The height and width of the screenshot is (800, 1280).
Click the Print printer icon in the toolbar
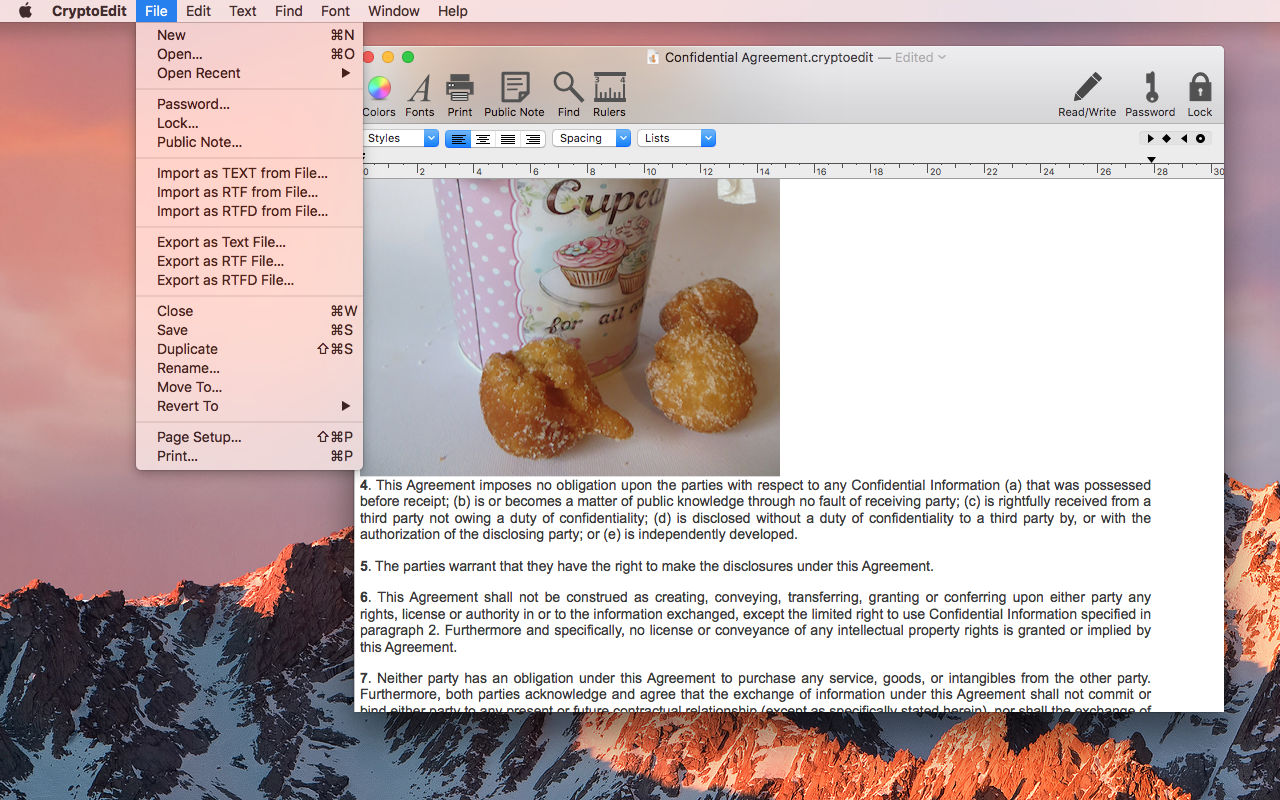tap(460, 88)
